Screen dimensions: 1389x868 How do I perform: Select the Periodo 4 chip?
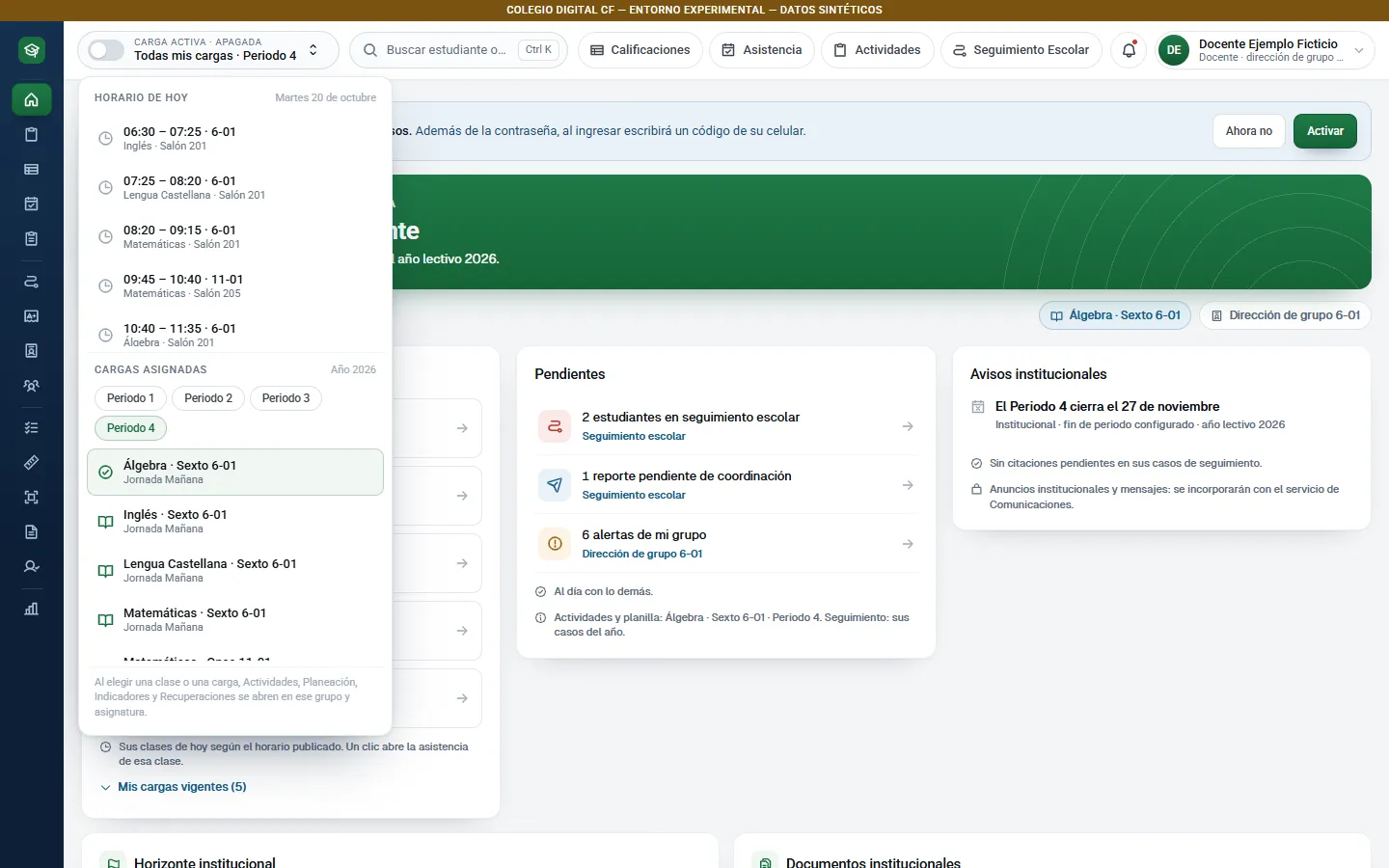click(x=130, y=428)
